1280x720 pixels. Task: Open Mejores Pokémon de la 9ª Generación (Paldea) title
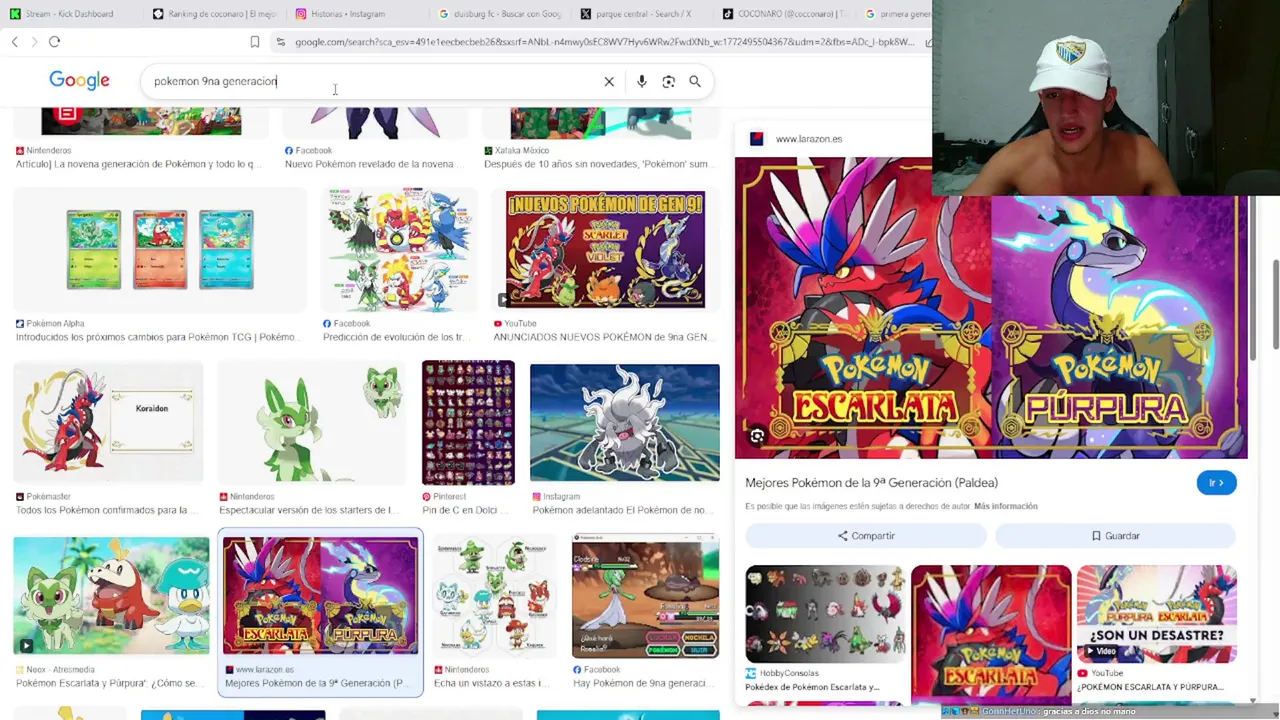[871, 483]
